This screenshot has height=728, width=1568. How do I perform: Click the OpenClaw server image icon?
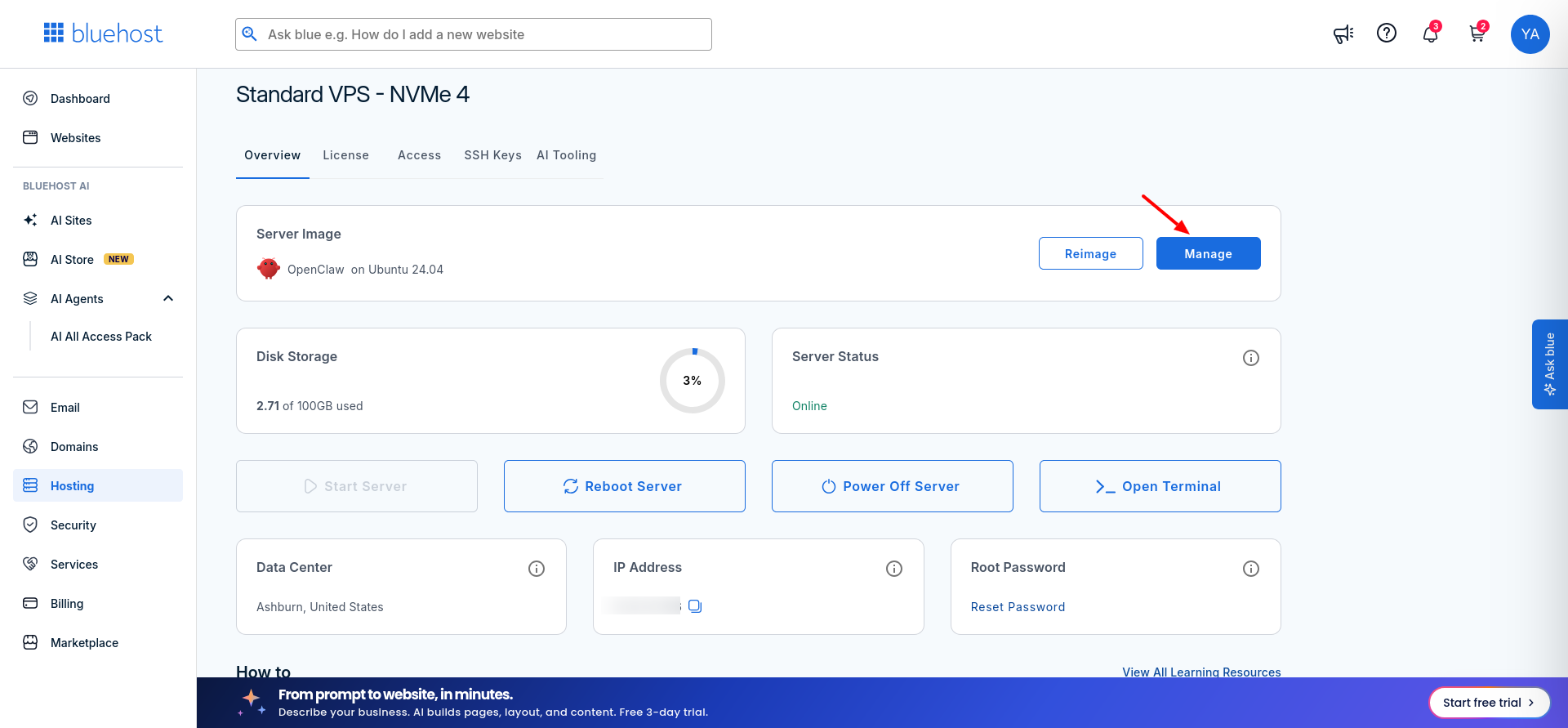click(268, 269)
